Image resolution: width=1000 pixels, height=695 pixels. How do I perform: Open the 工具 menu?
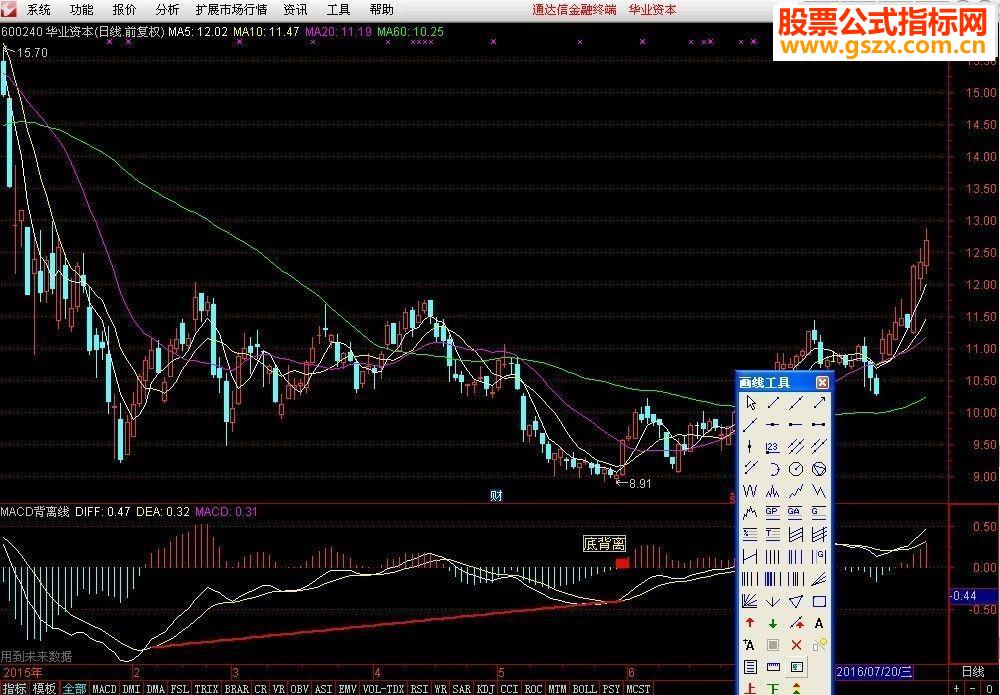click(338, 10)
